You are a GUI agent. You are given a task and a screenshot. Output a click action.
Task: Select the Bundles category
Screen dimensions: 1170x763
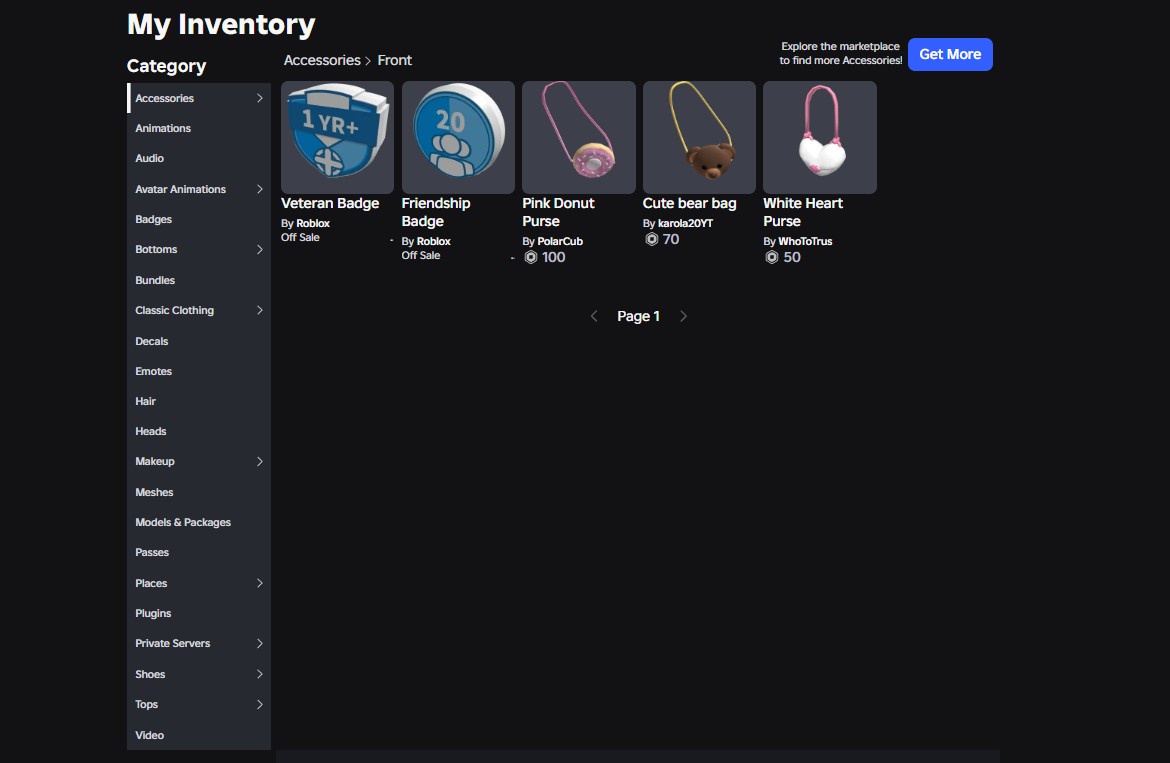pos(198,280)
